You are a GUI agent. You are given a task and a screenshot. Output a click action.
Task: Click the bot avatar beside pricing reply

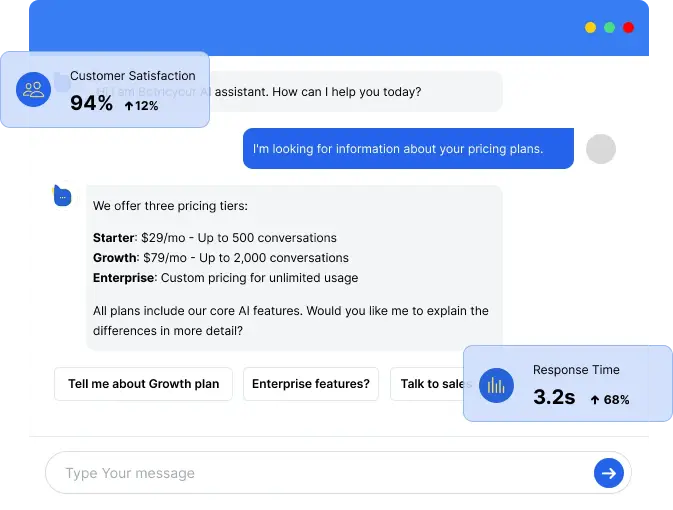(62, 196)
